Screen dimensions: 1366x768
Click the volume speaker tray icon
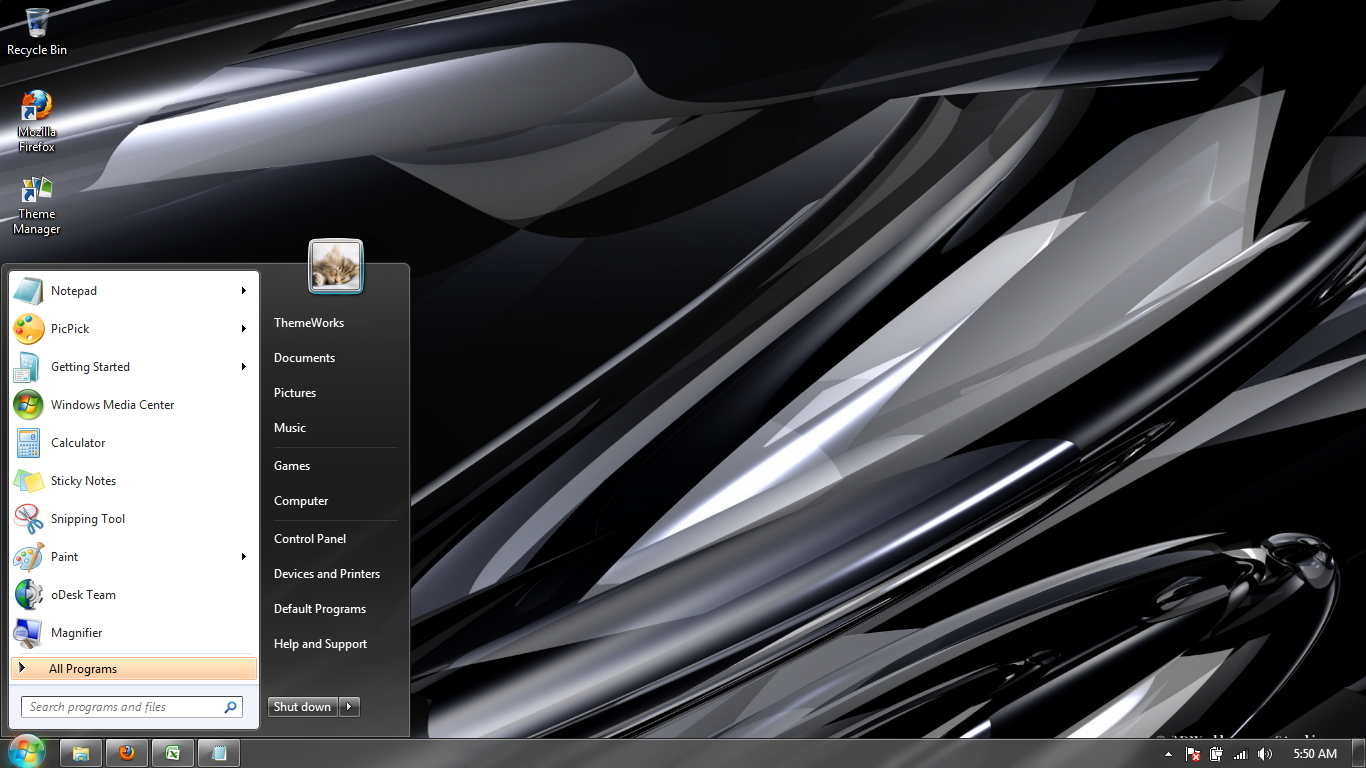pyautogui.click(x=1265, y=754)
